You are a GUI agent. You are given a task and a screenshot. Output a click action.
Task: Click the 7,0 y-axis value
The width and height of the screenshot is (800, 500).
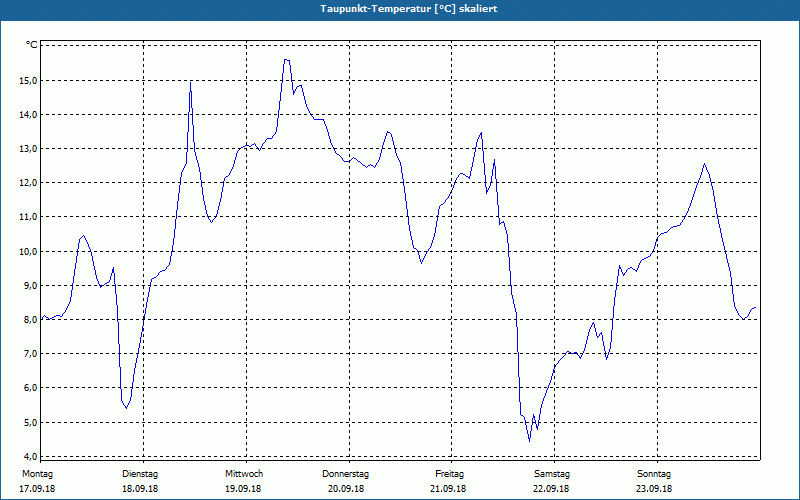31,354
